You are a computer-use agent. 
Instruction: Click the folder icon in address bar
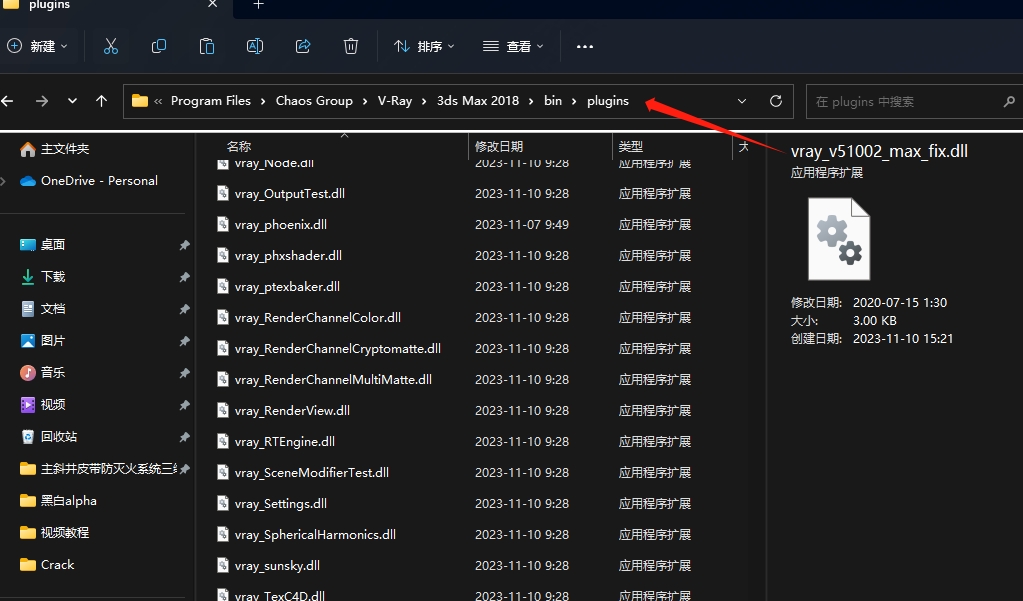(140, 100)
